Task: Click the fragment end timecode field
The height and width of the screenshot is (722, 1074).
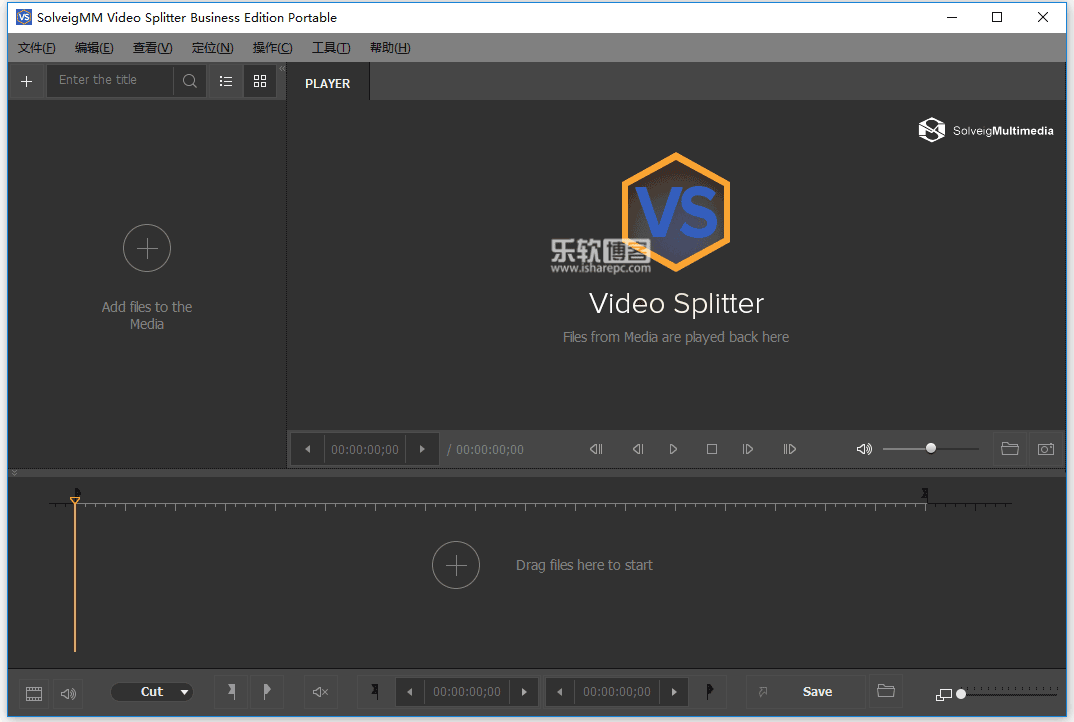Action: (x=616, y=692)
